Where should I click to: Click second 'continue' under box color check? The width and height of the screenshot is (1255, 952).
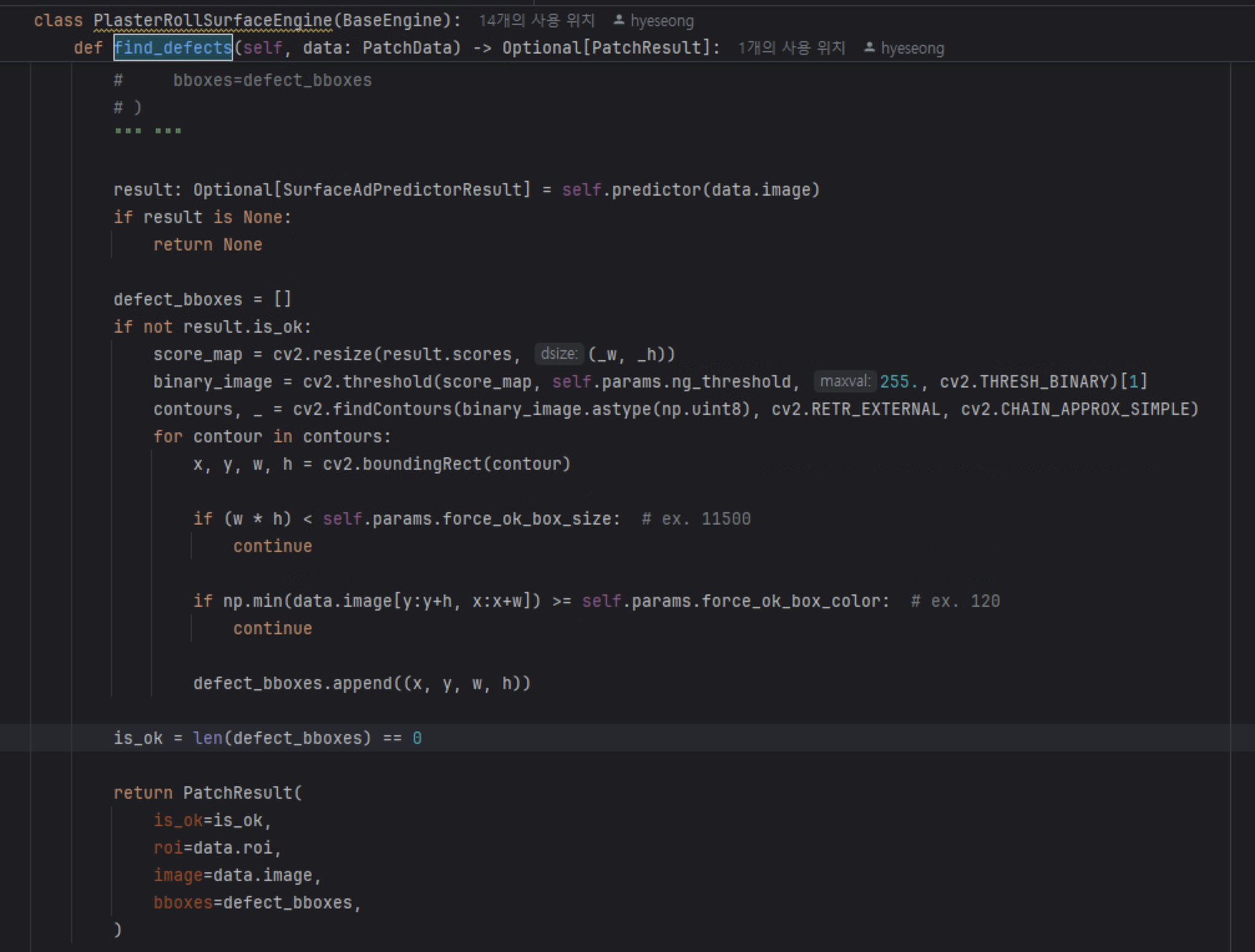click(x=272, y=629)
